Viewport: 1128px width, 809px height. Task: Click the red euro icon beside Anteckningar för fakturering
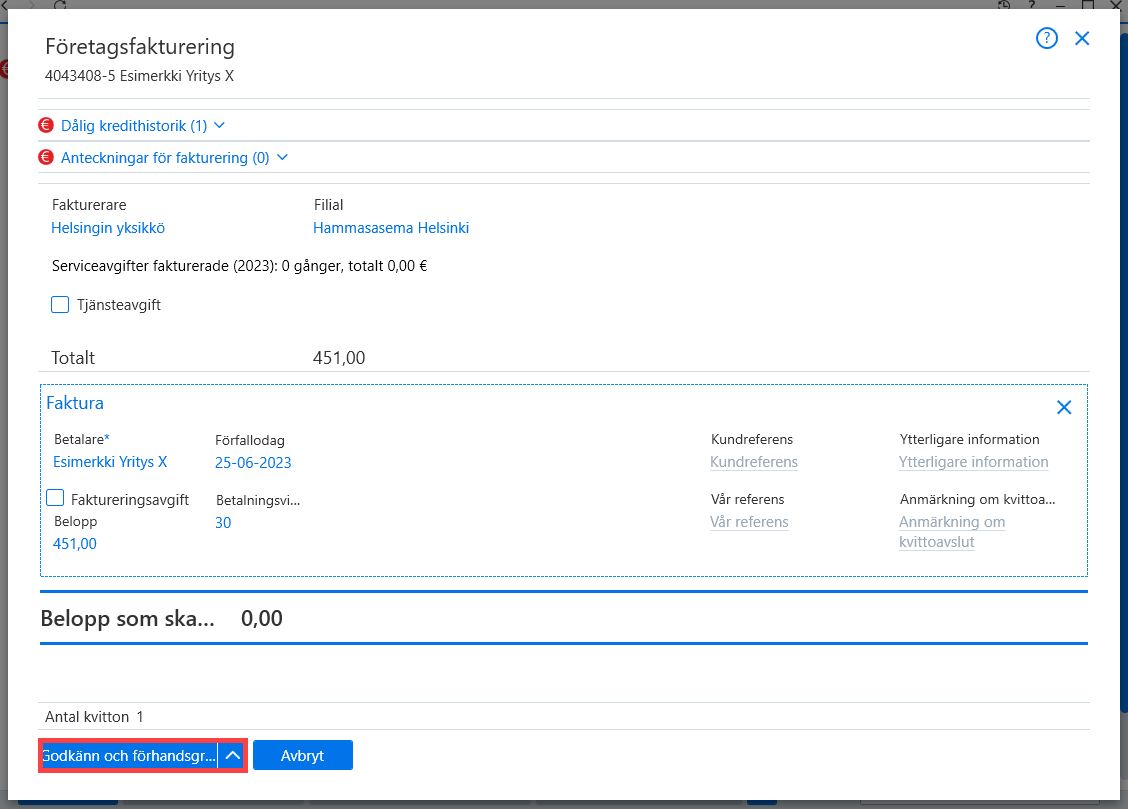point(46,157)
